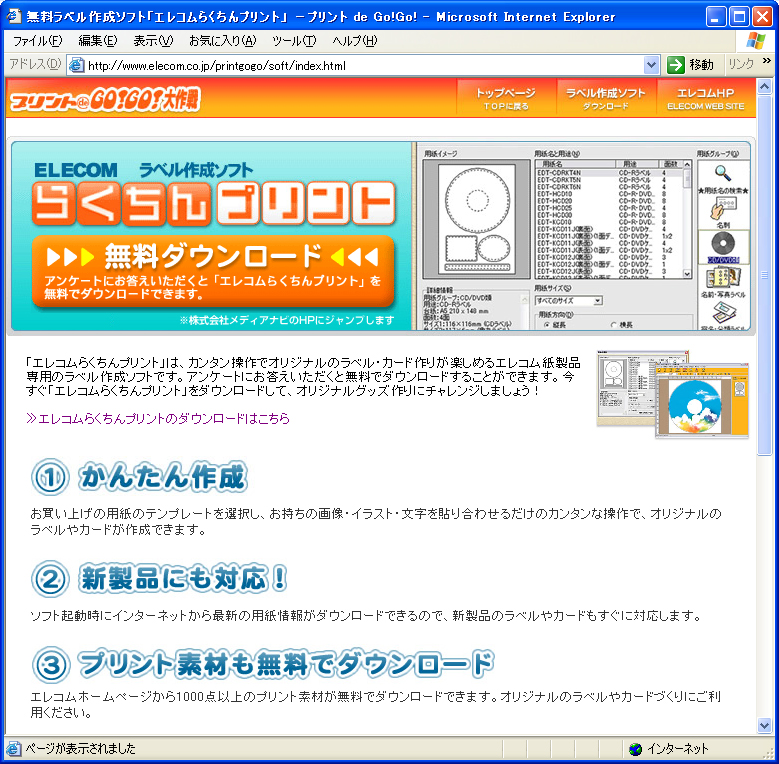
Task: Click the IE icon in the title bar
Action: click(x=14, y=16)
